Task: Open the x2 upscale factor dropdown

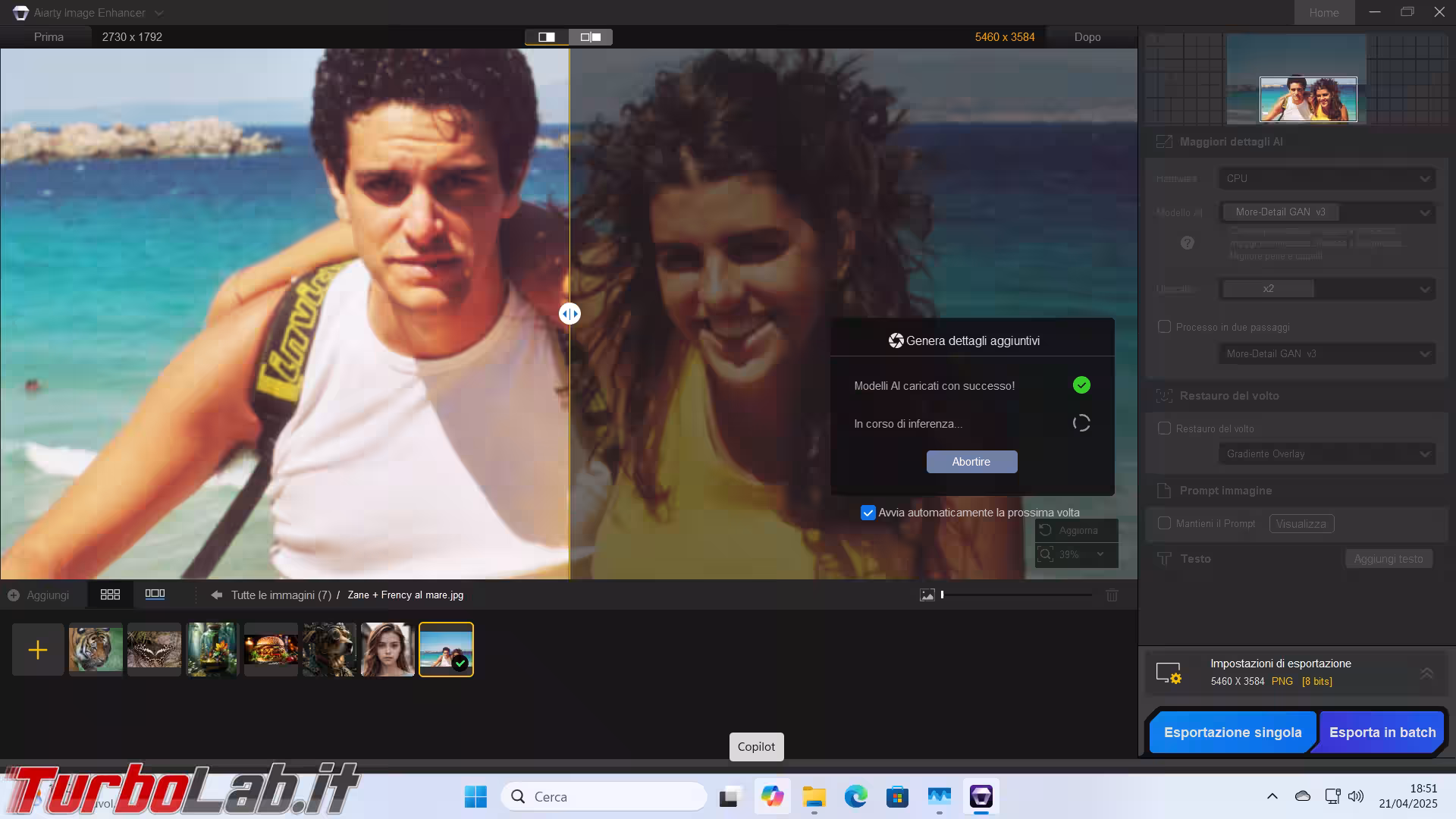Action: [1327, 289]
